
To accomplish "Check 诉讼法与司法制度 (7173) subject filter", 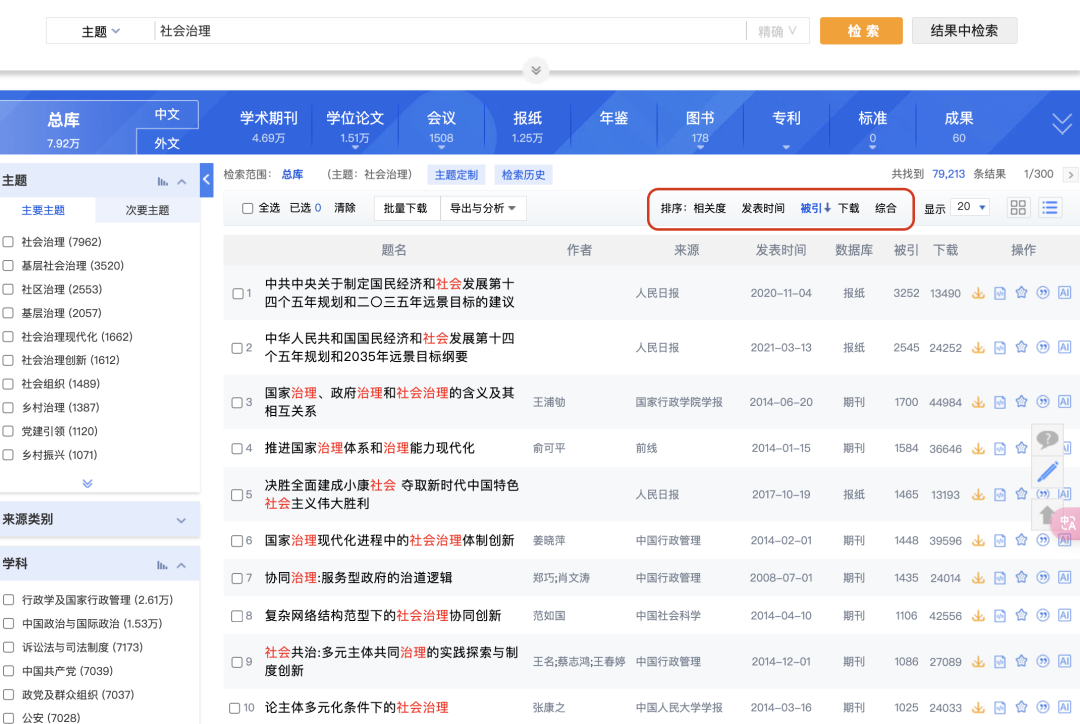I will [x=8, y=647].
